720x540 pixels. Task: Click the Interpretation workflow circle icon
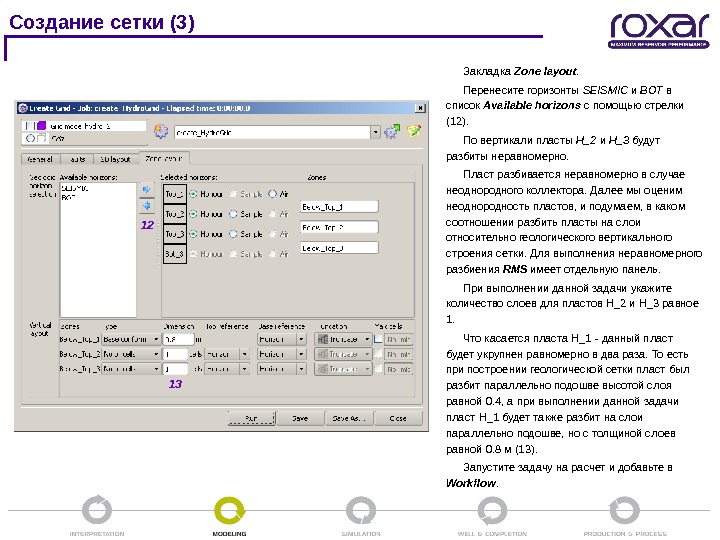tap(96, 510)
